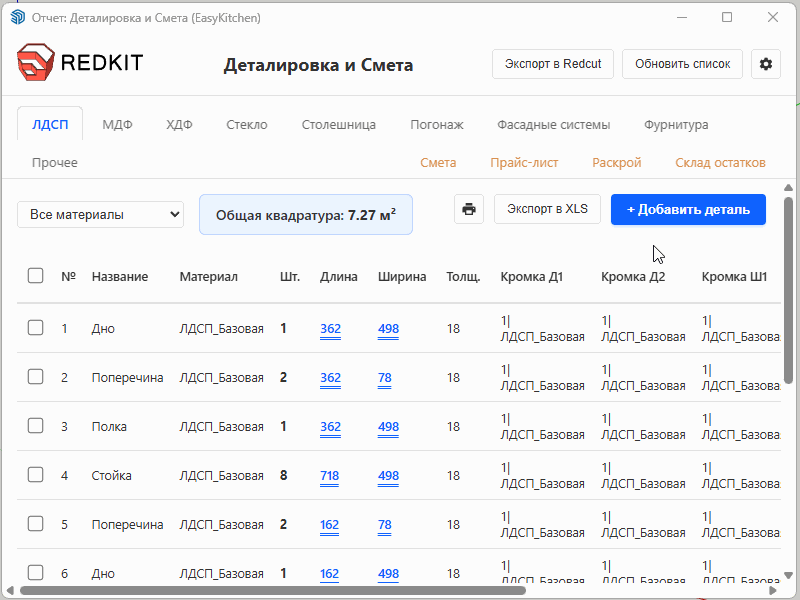Screen dimensions: 800x600
Task: Click the vertical scrollbar thumb
Action: (x=788, y=291)
